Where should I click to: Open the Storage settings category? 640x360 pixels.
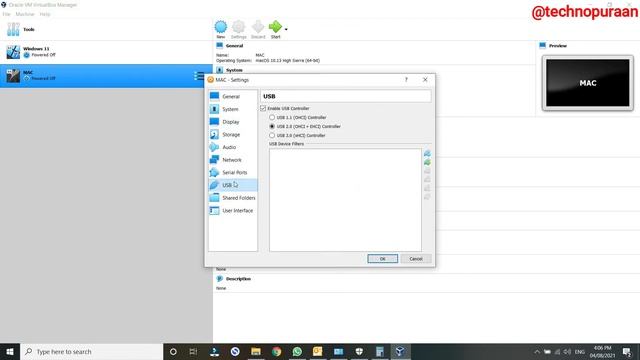click(x=233, y=134)
